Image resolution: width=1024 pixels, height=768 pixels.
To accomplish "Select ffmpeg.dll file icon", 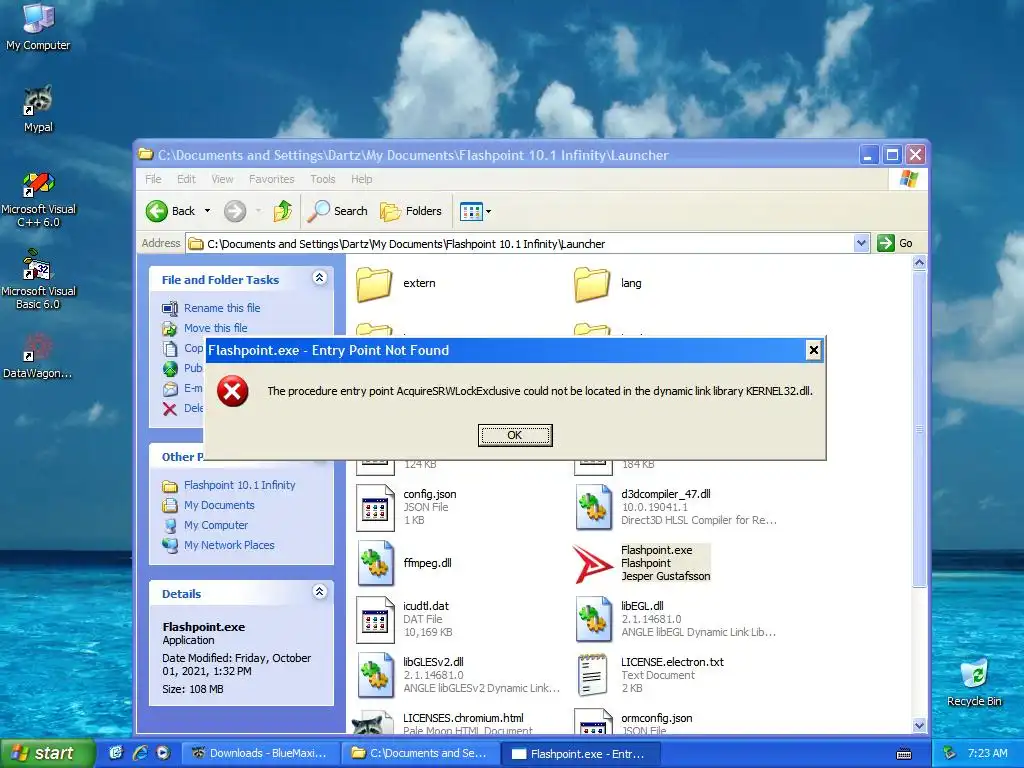I will pos(376,563).
